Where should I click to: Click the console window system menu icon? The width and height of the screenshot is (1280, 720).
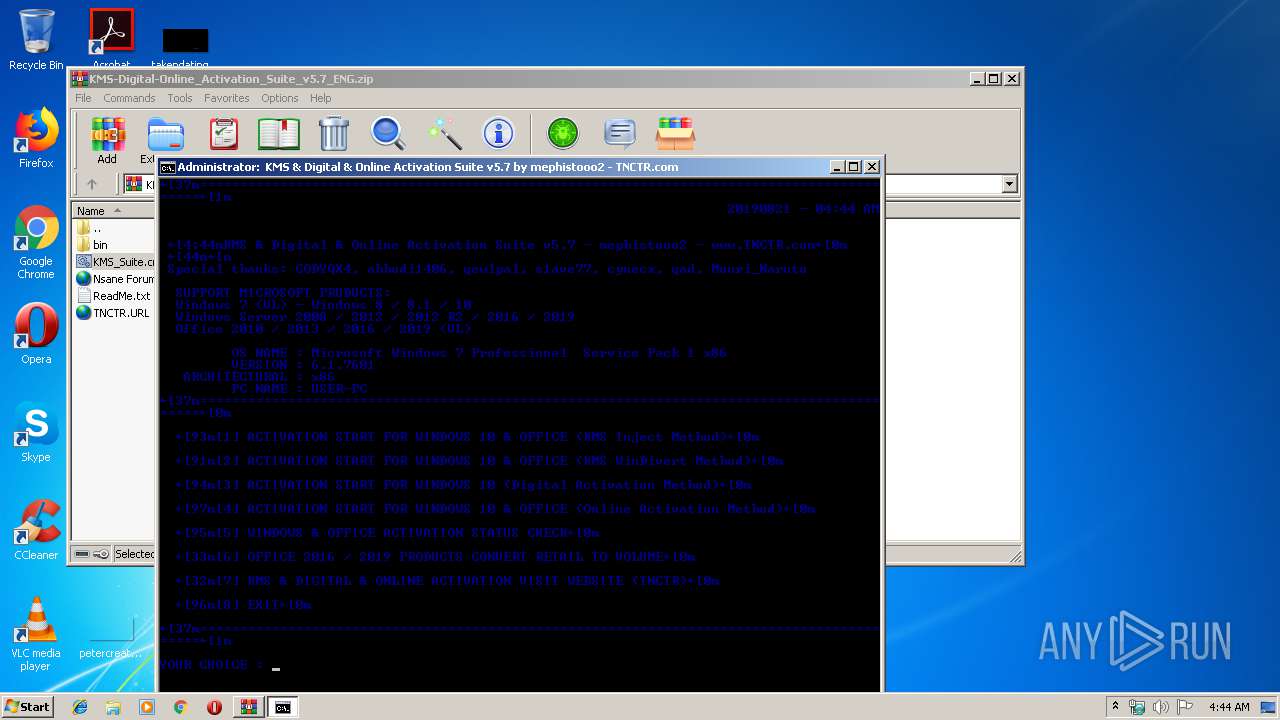[168, 167]
